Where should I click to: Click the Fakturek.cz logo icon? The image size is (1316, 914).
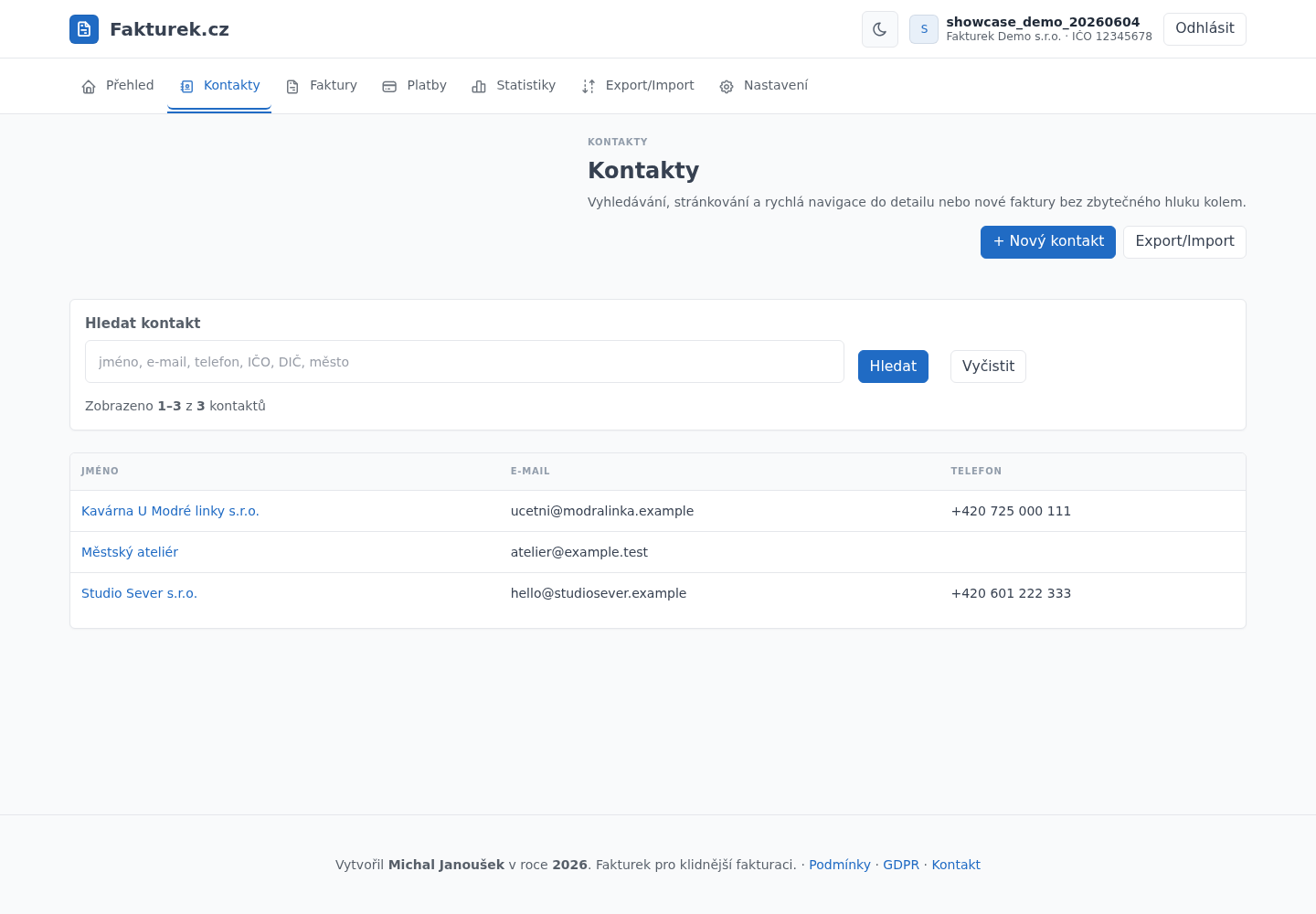click(x=84, y=29)
